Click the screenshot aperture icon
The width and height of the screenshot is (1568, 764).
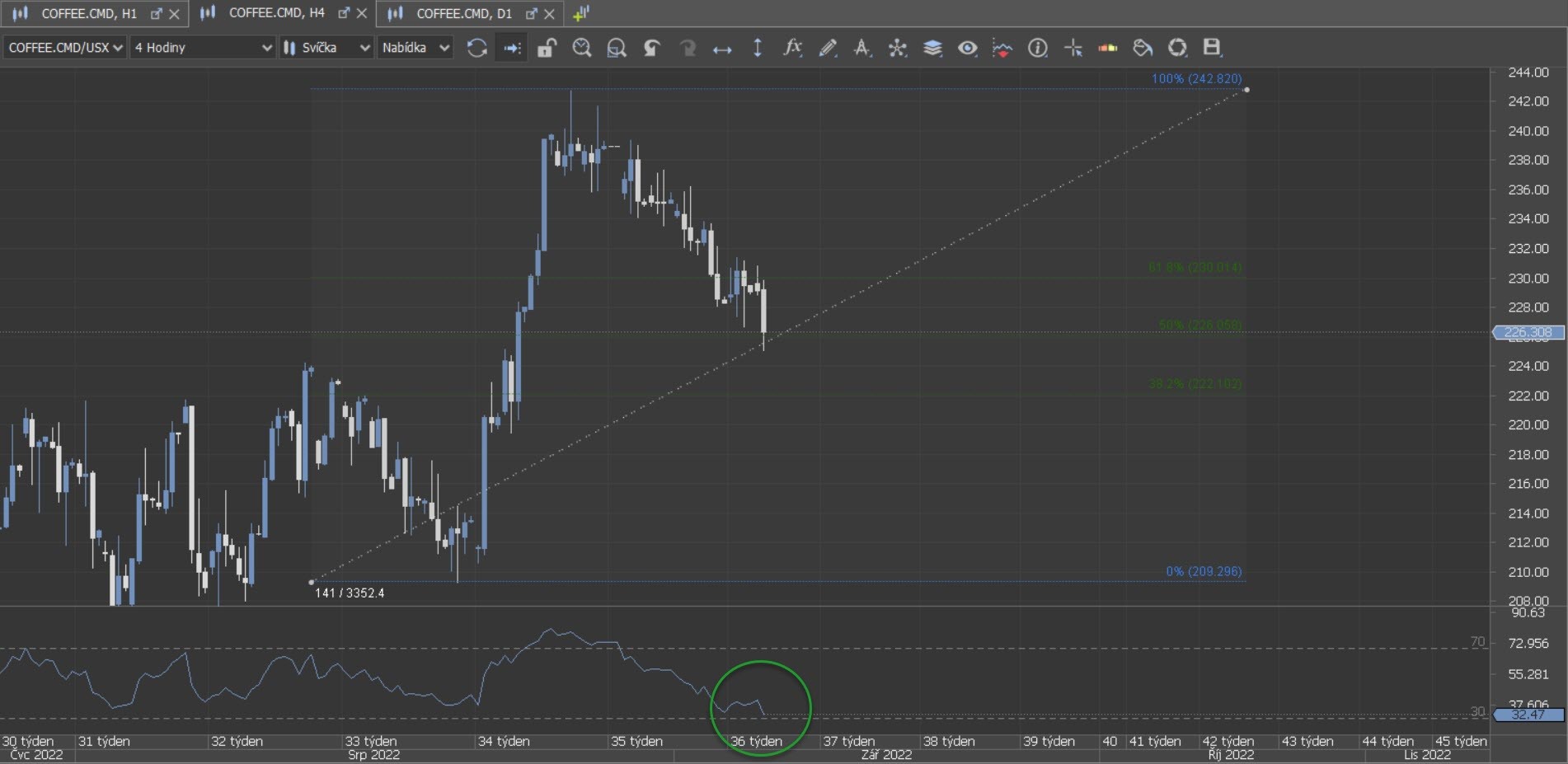(x=1177, y=48)
